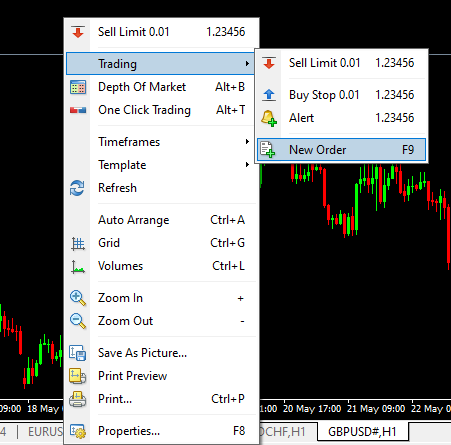Click the Save As Picture icon
This screenshot has height=445, width=451.
click(x=78, y=353)
